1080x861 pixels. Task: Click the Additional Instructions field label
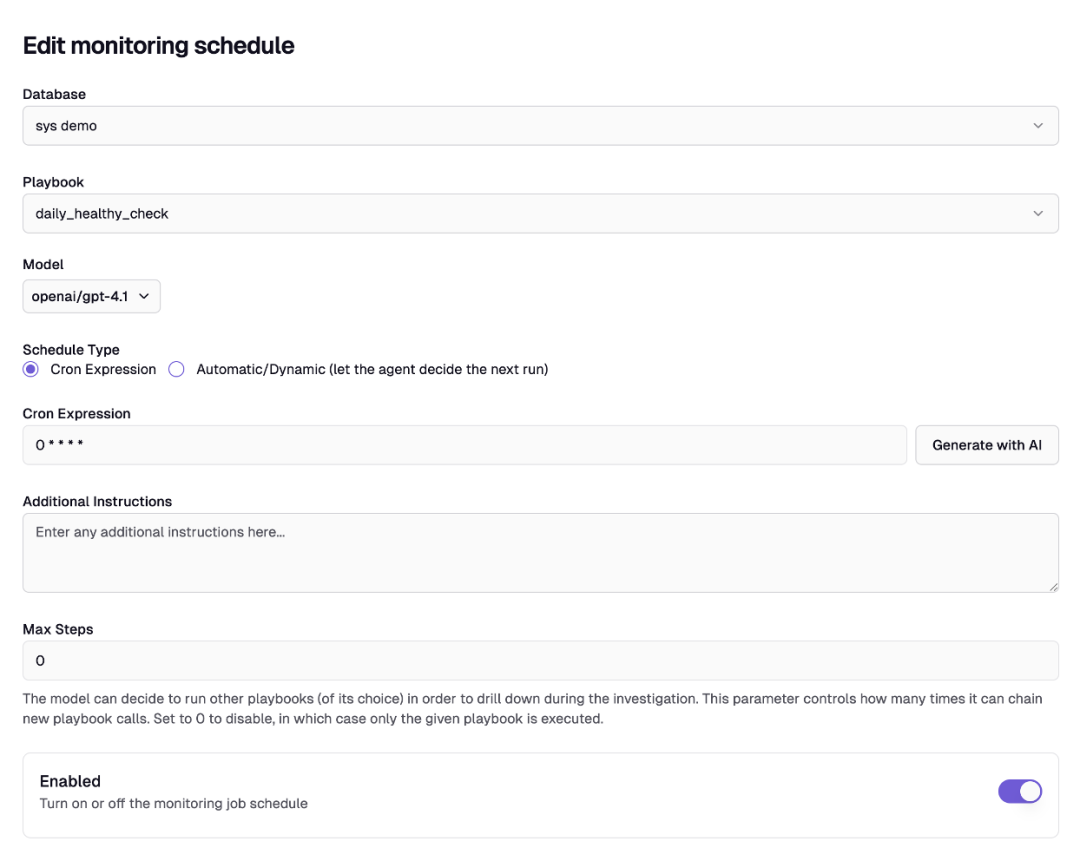click(x=97, y=502)
